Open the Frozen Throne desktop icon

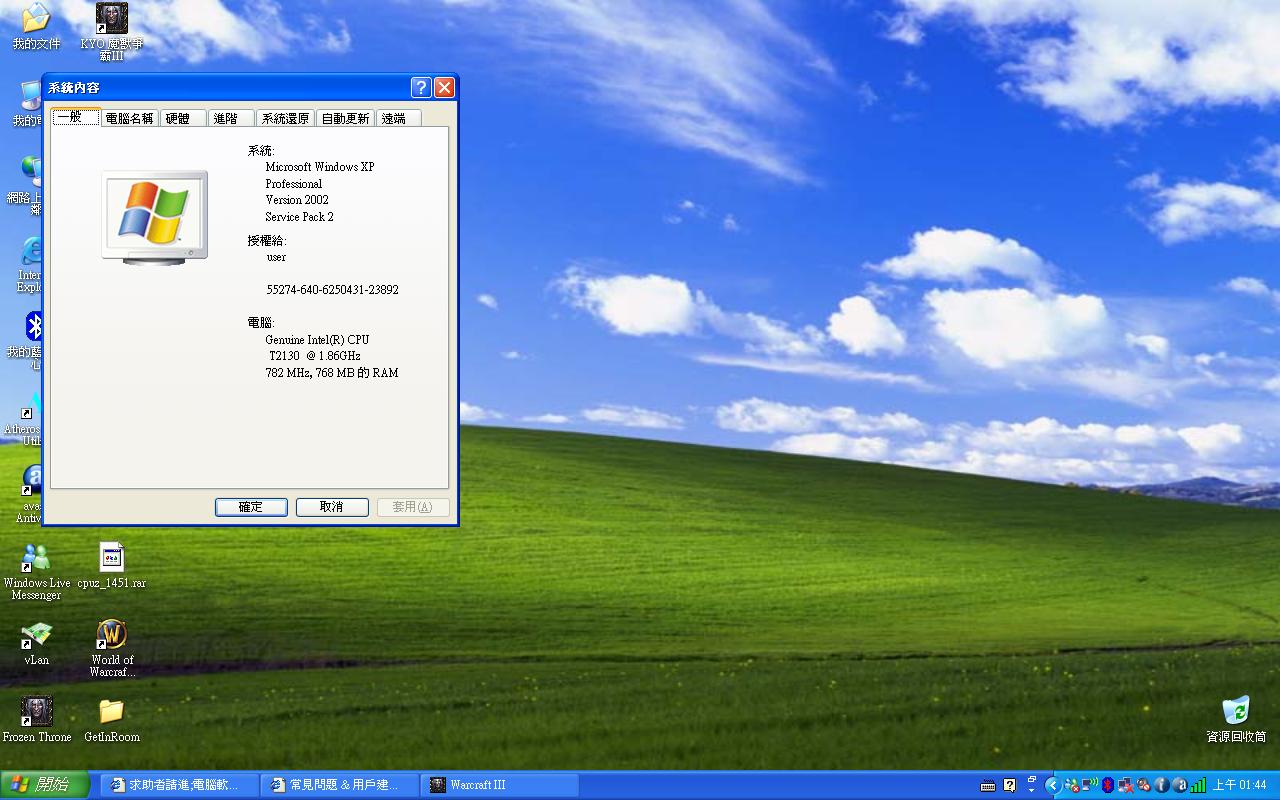coord(37,713)
